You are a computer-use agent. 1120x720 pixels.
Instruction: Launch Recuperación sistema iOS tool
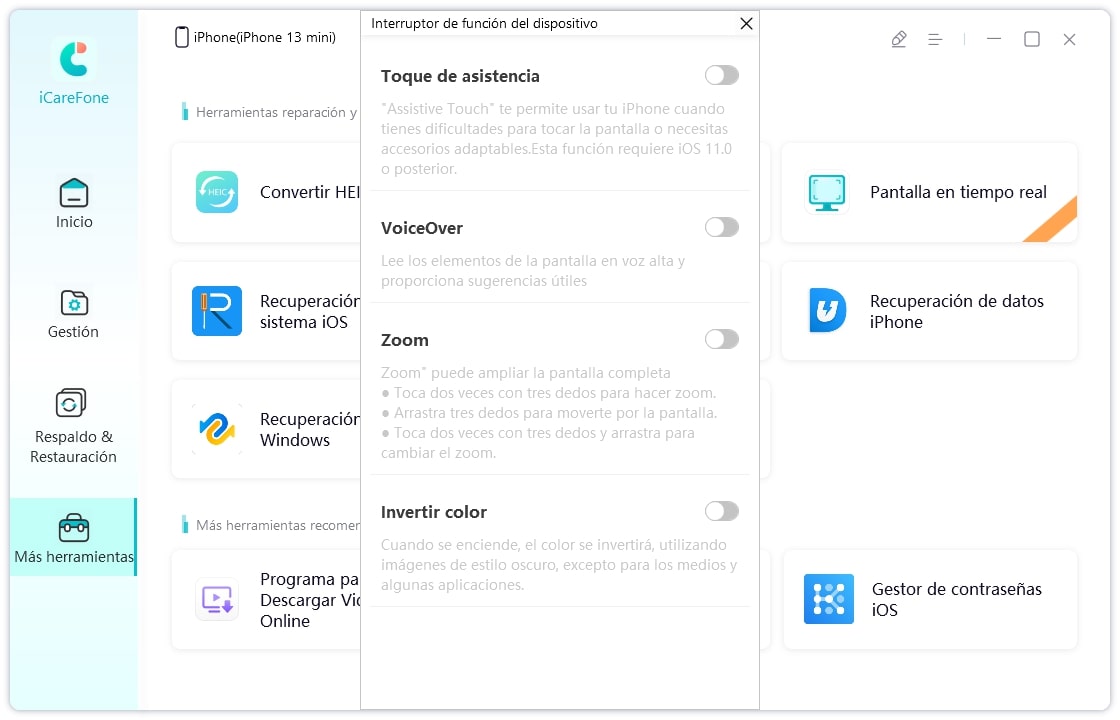(217, 311)
